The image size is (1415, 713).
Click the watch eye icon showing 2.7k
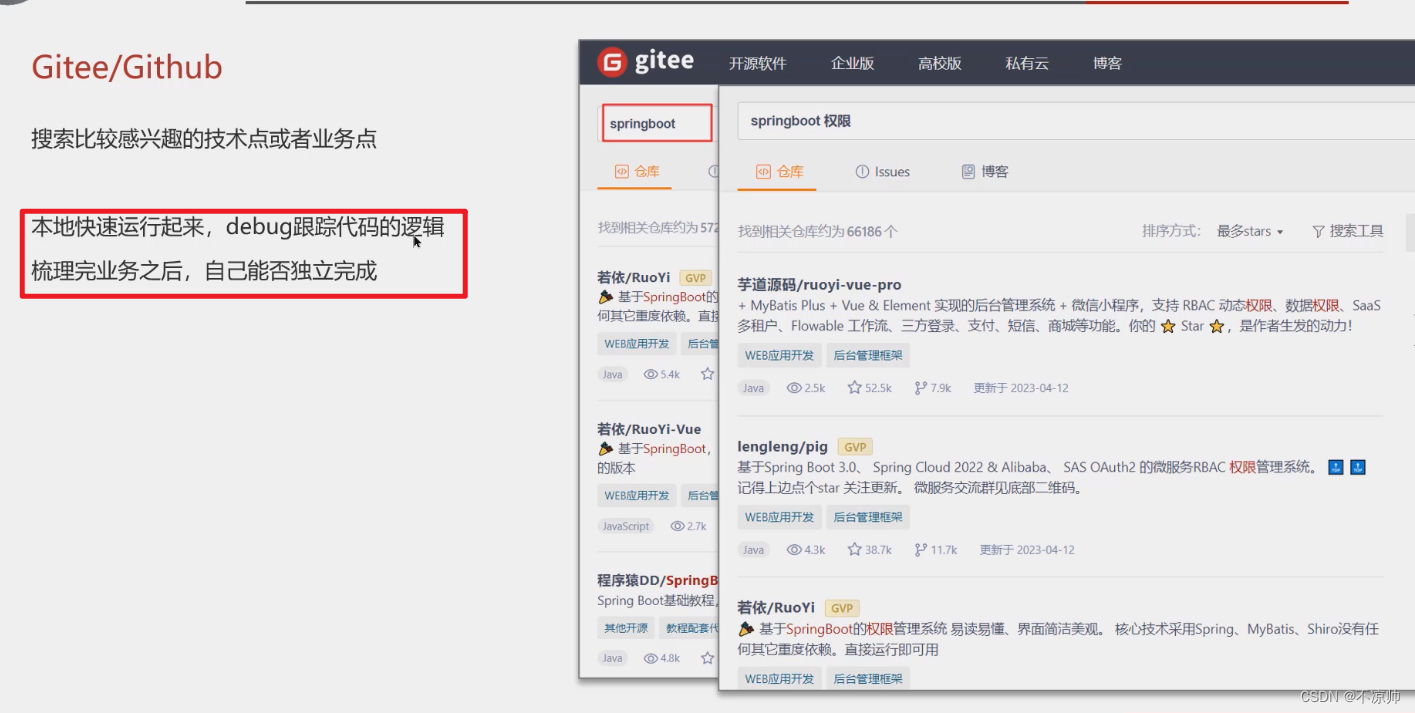677,526
